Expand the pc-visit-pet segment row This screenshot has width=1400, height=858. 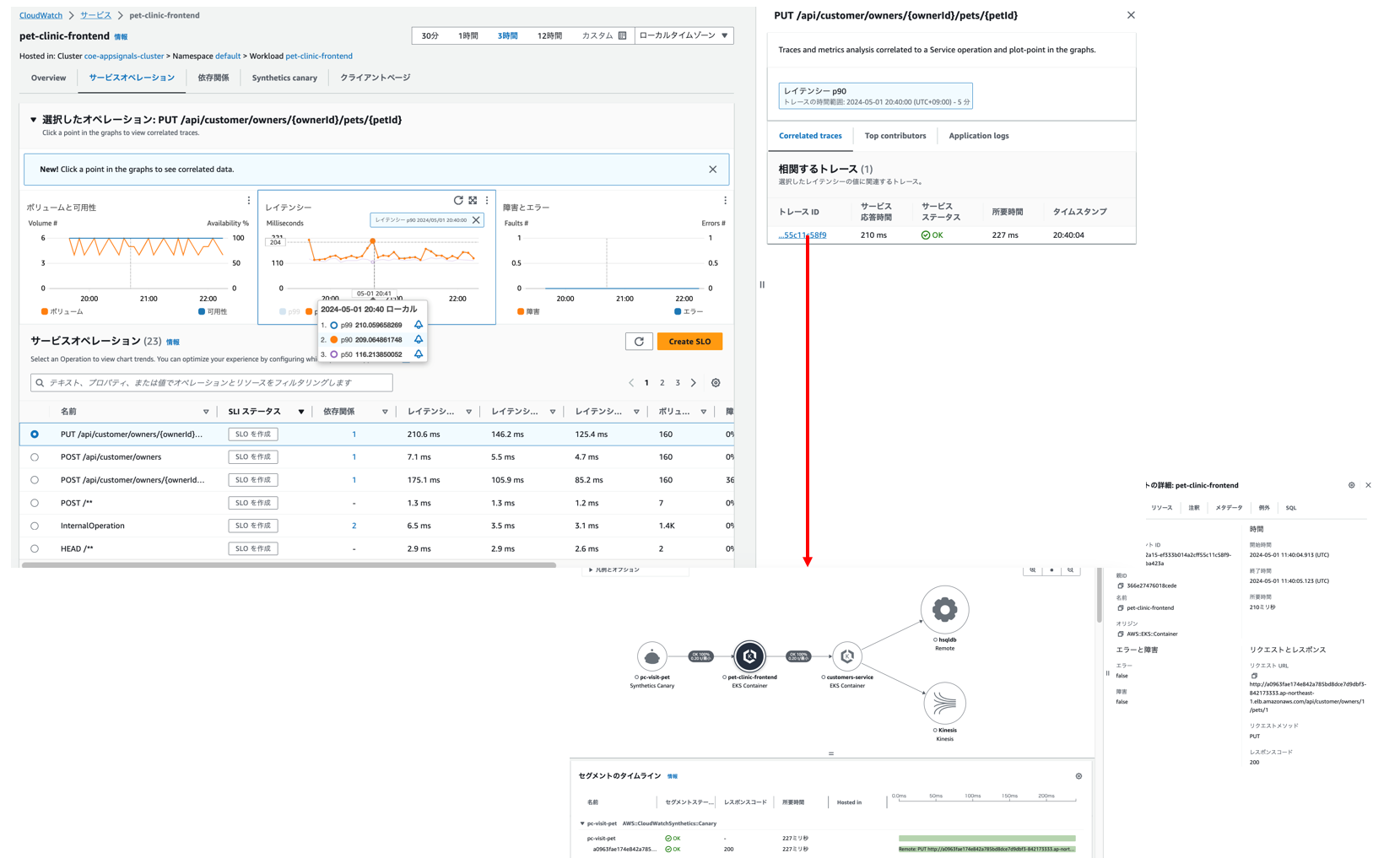pyautogui.click(x=582, y=823)
